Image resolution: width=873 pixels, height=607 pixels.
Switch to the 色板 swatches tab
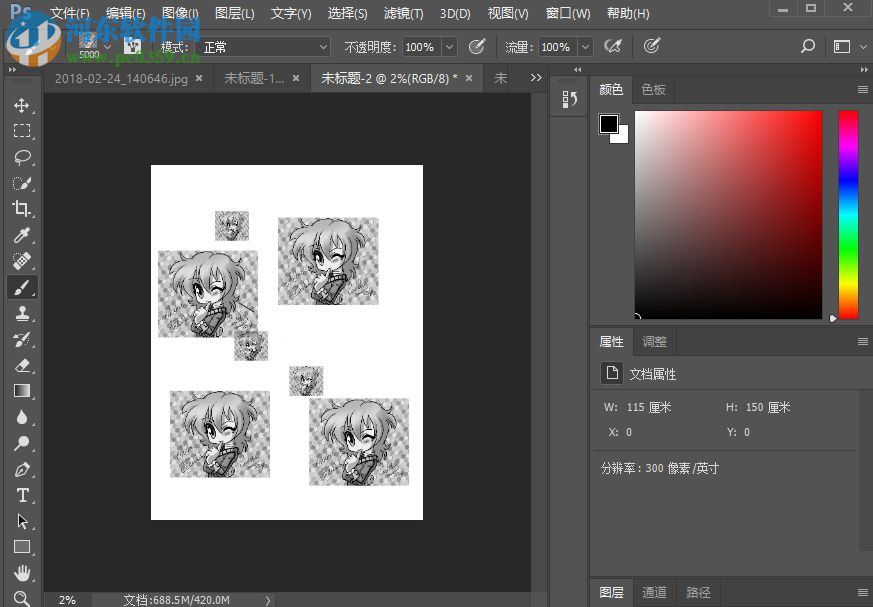click(653, 89)
